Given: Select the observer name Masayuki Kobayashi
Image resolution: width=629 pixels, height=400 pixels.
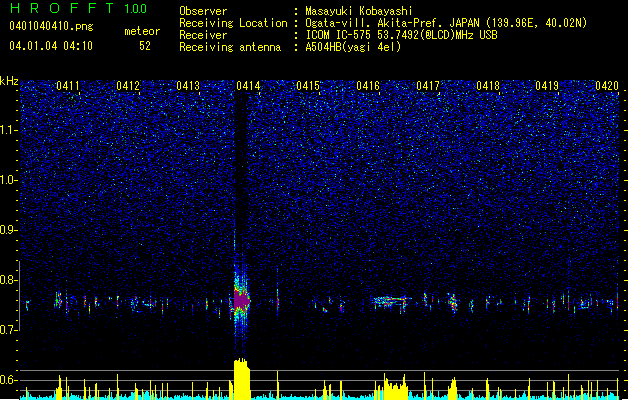Looking at the screenshot, I should [359, 11].
